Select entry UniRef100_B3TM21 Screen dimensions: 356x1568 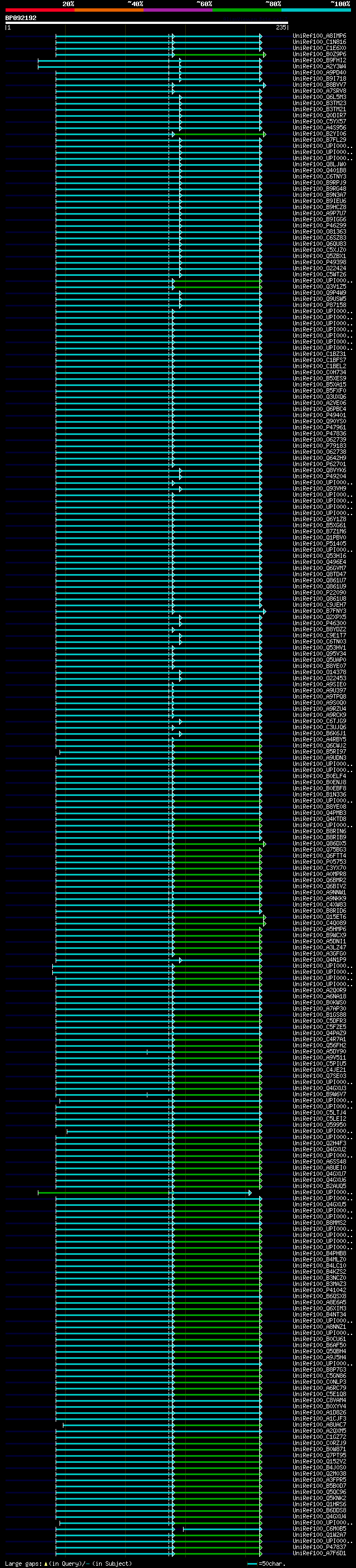point(319,110)
